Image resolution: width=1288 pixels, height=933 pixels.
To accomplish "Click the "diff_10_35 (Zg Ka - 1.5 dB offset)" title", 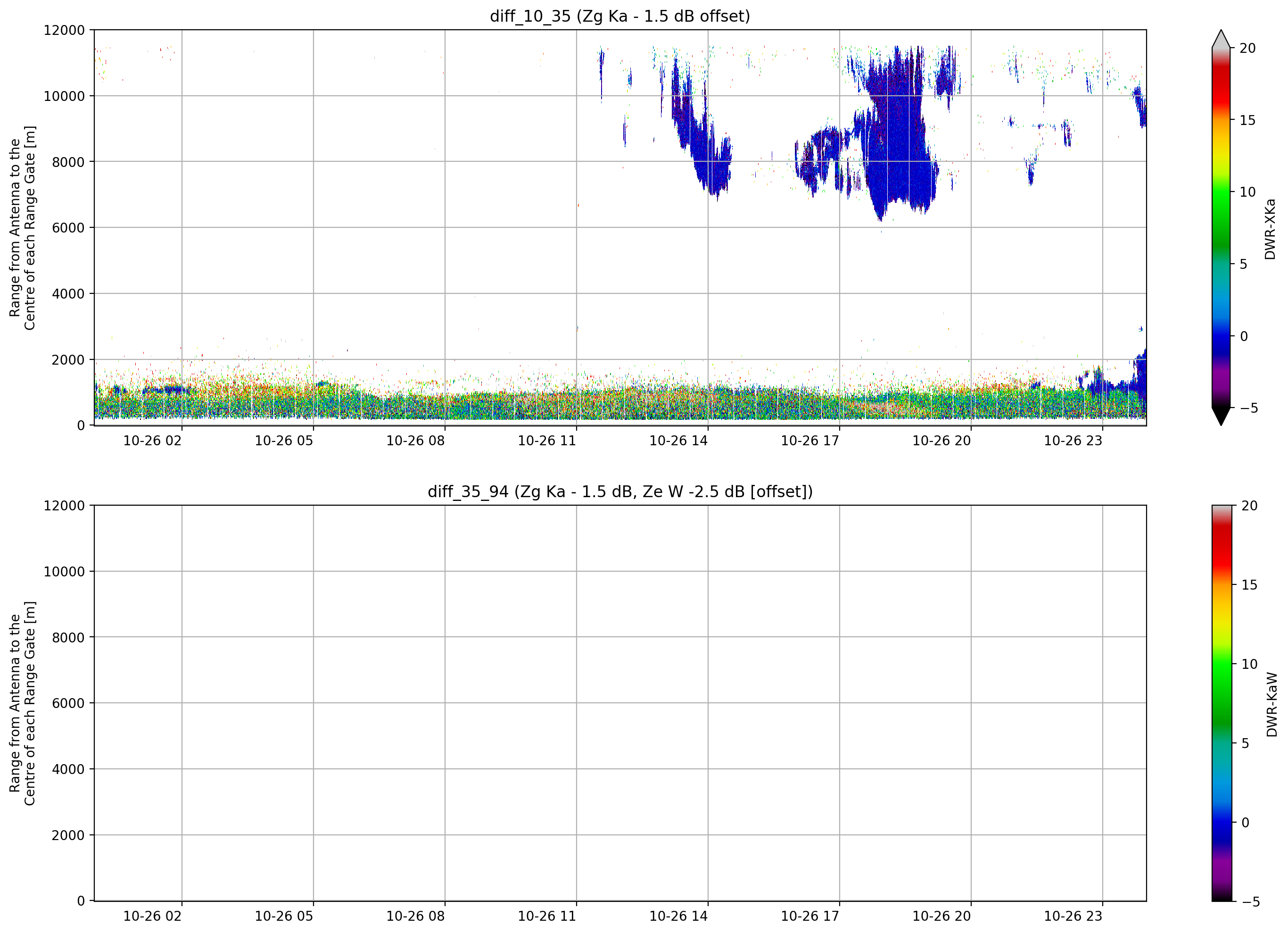I will (x=619, y=16).
